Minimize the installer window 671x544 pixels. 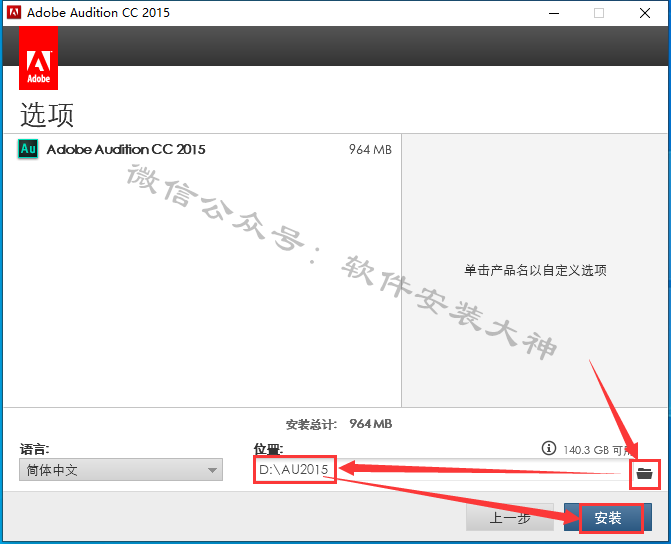[x=554, y=13]
